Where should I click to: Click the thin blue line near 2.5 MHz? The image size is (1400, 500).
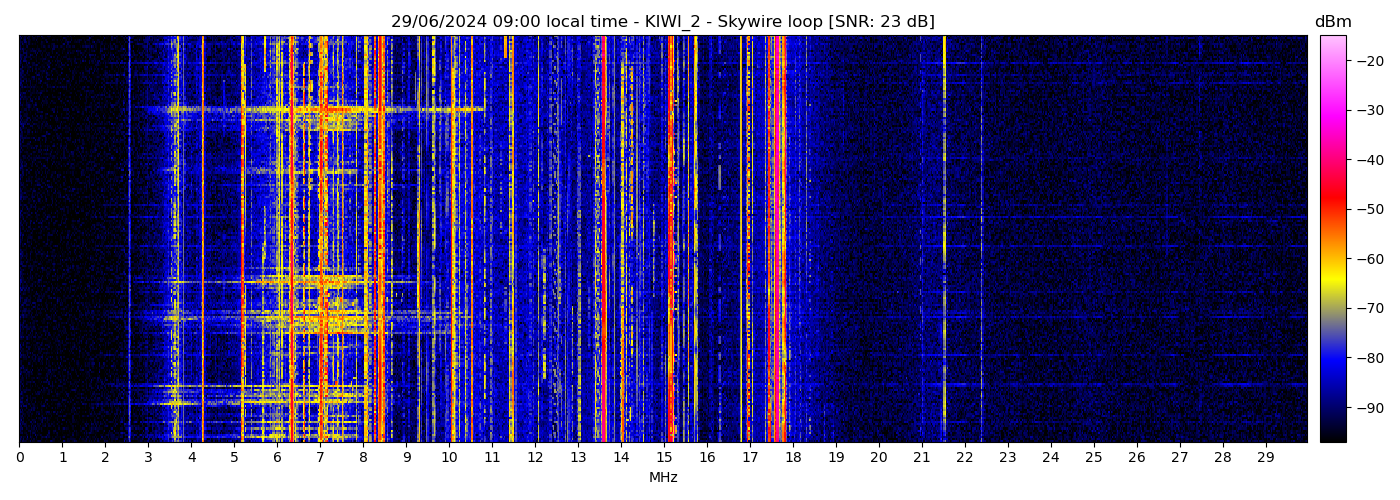click(129, 240)
